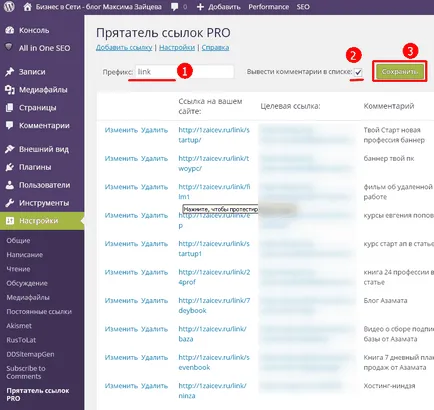
Task: Open the Subscribe to Comments submenu
Action: [x=26, y=372]
